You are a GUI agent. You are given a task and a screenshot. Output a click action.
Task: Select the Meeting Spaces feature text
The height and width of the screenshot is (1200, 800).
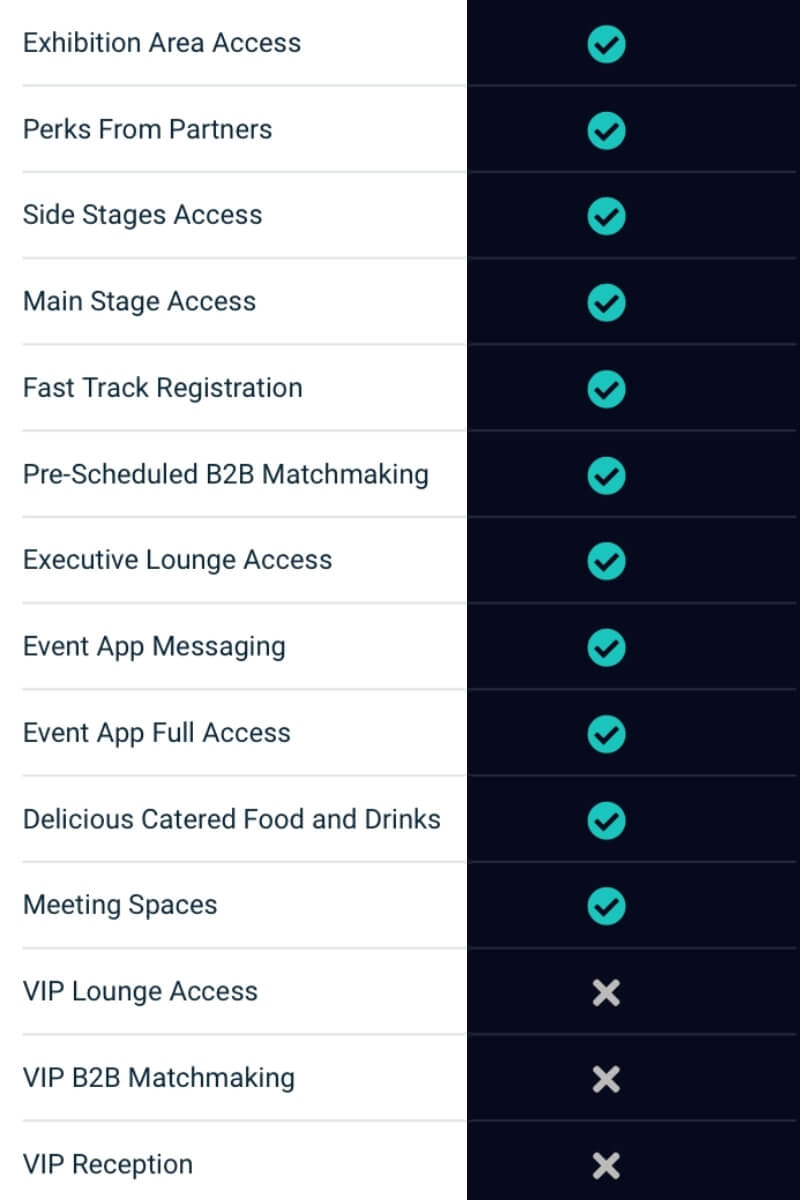[x=120, y=905]
